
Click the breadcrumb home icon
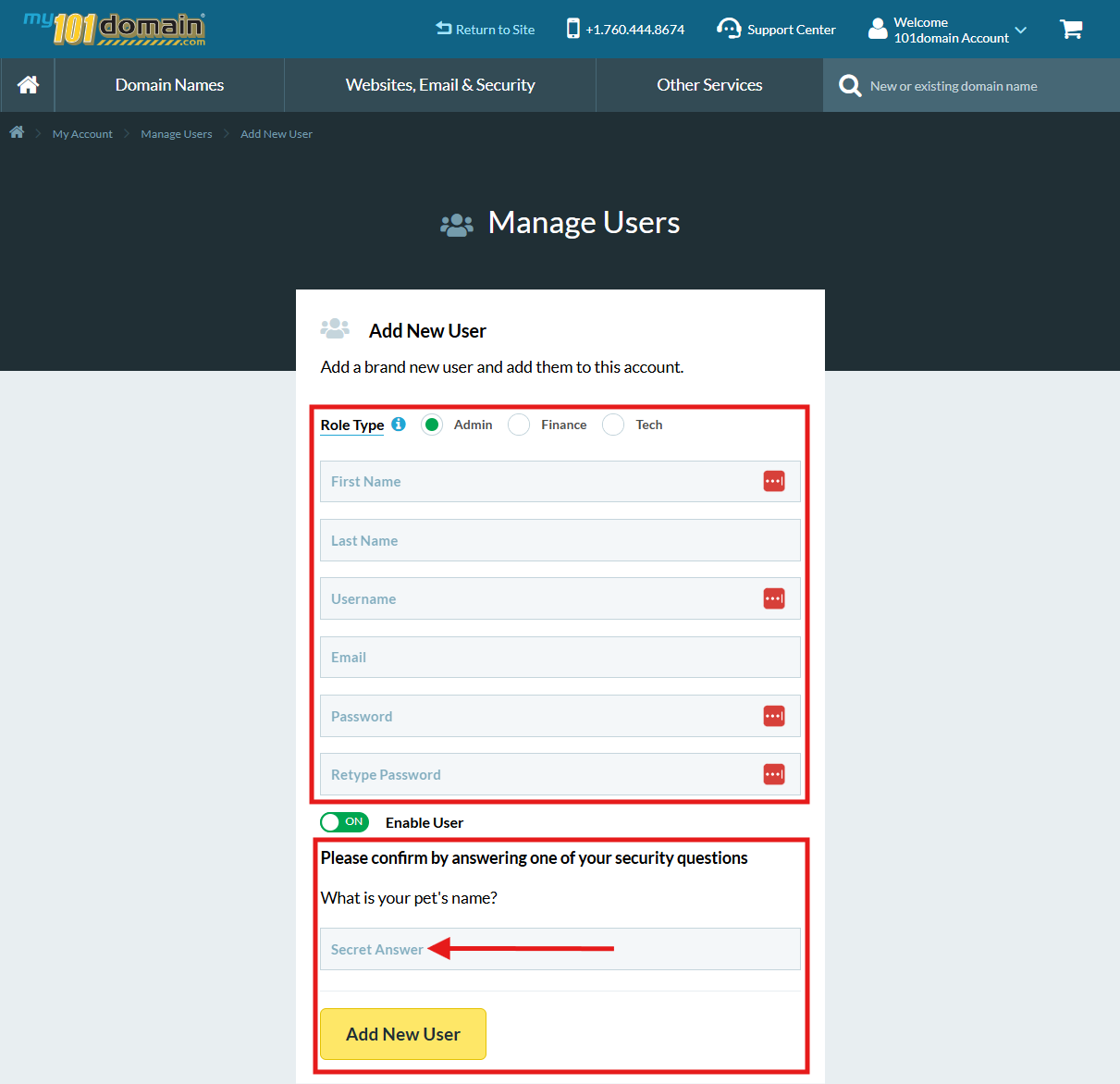coord(17,133)
